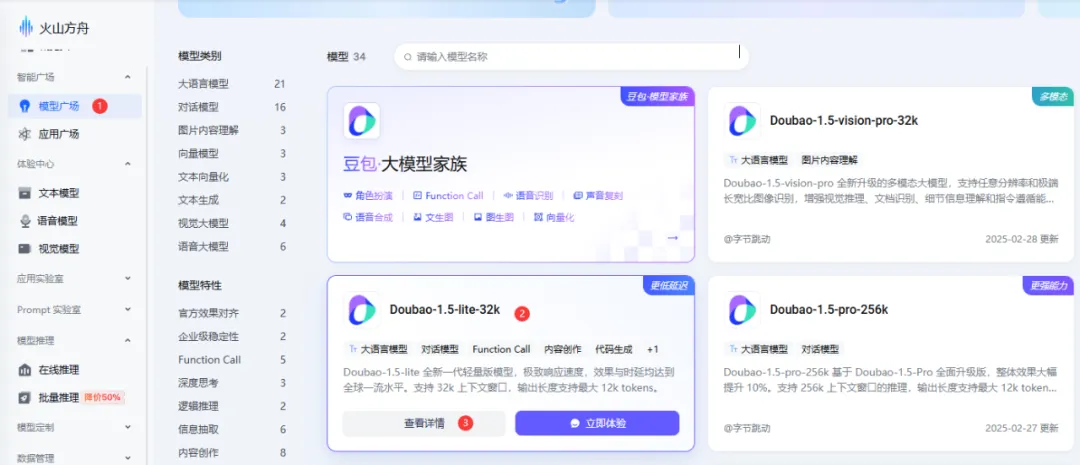Click the 在线推理 icon
Screen dimensions: 1080x465
(x=25, y=370)
